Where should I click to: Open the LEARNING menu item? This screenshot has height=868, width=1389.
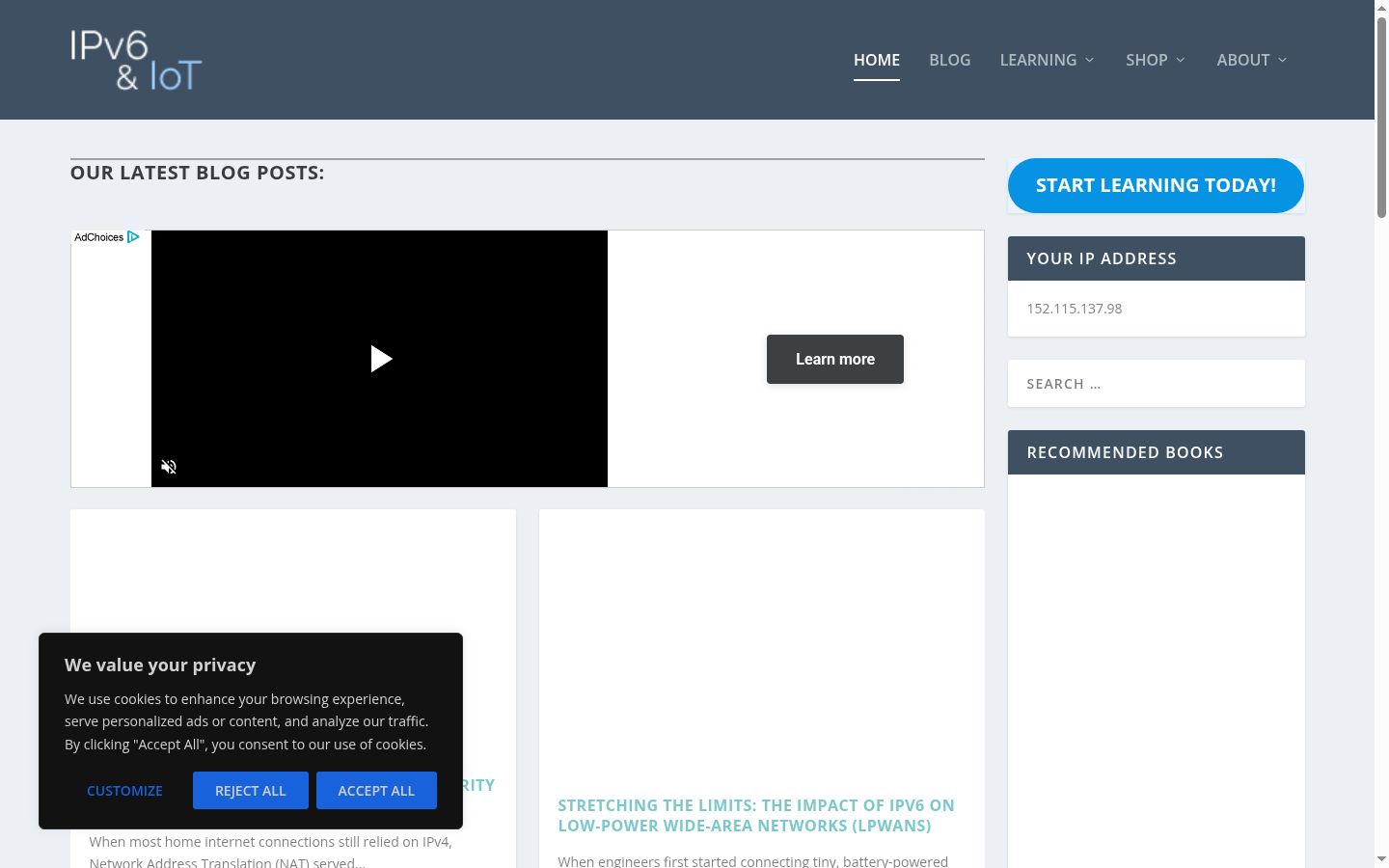pyautogui.click(x=1038, y=60)
